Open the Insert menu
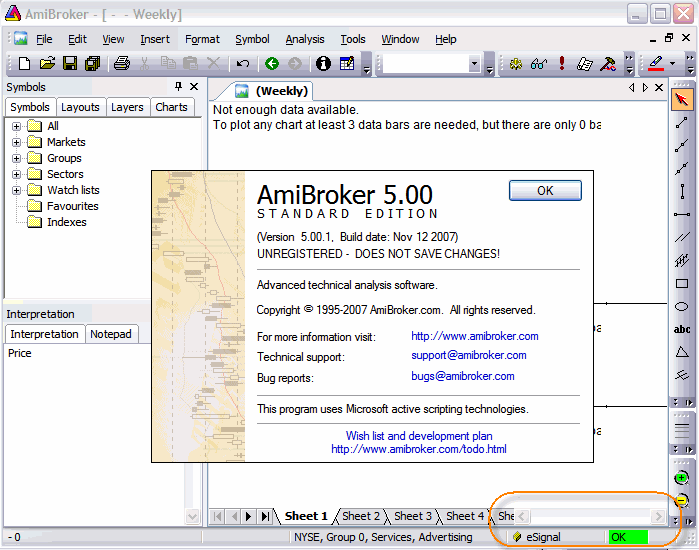 (155, 39)
